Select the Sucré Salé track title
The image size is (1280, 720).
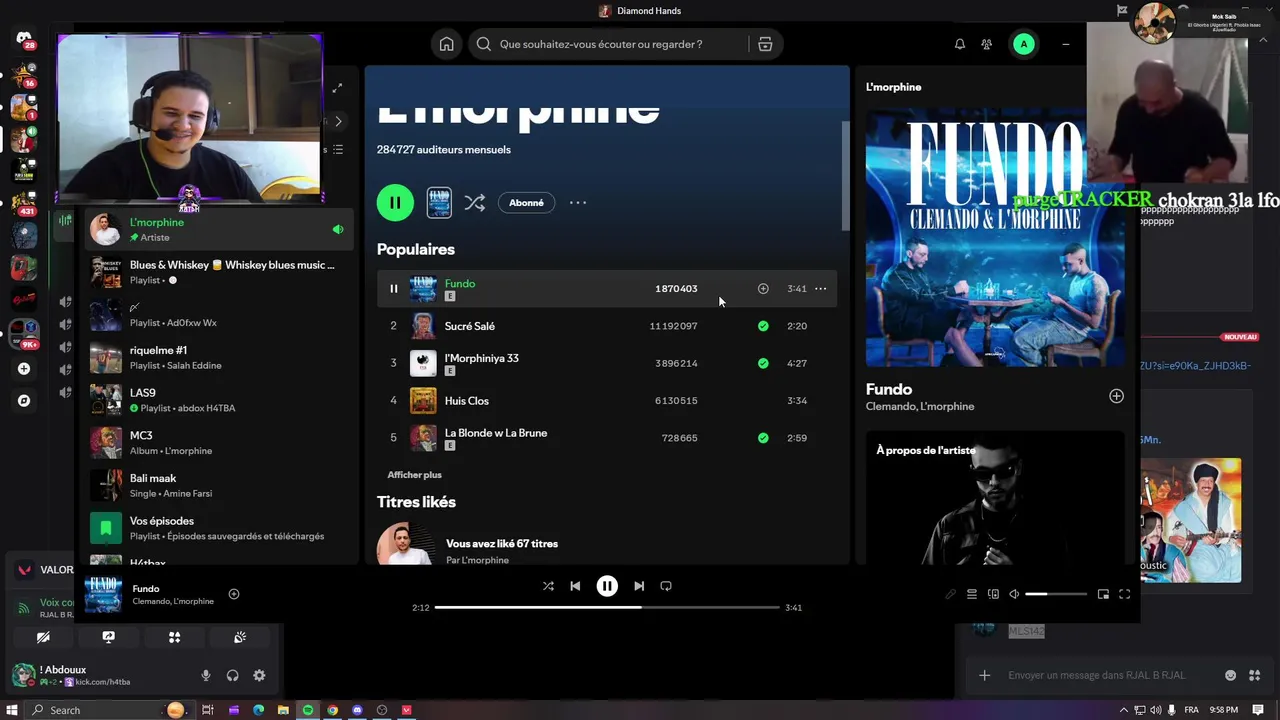tap(469, 326)
